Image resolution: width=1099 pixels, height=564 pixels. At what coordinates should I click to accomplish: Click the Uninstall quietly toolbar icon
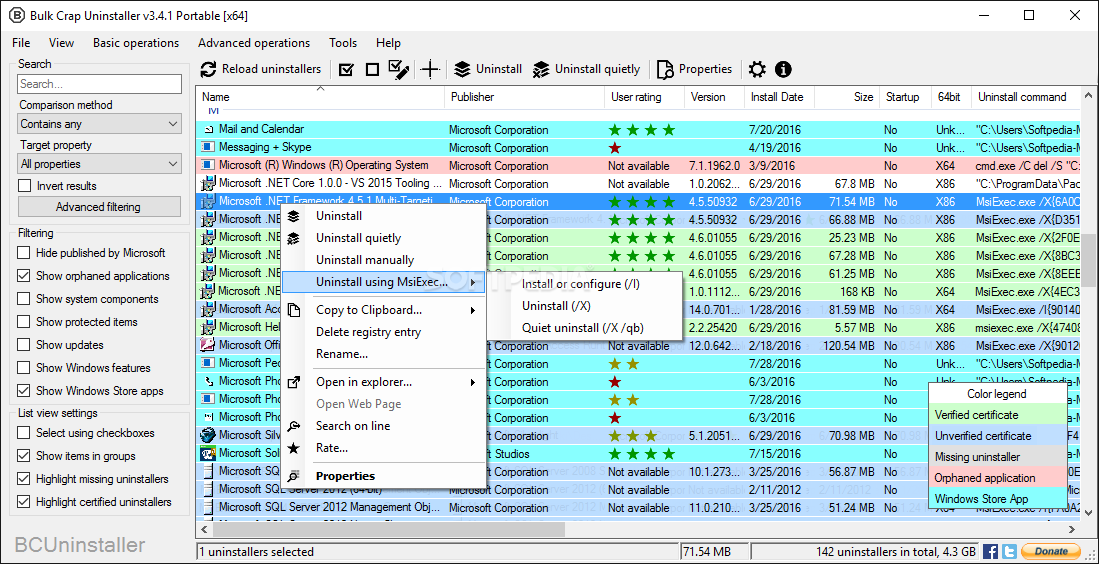[x=540, y=69]
